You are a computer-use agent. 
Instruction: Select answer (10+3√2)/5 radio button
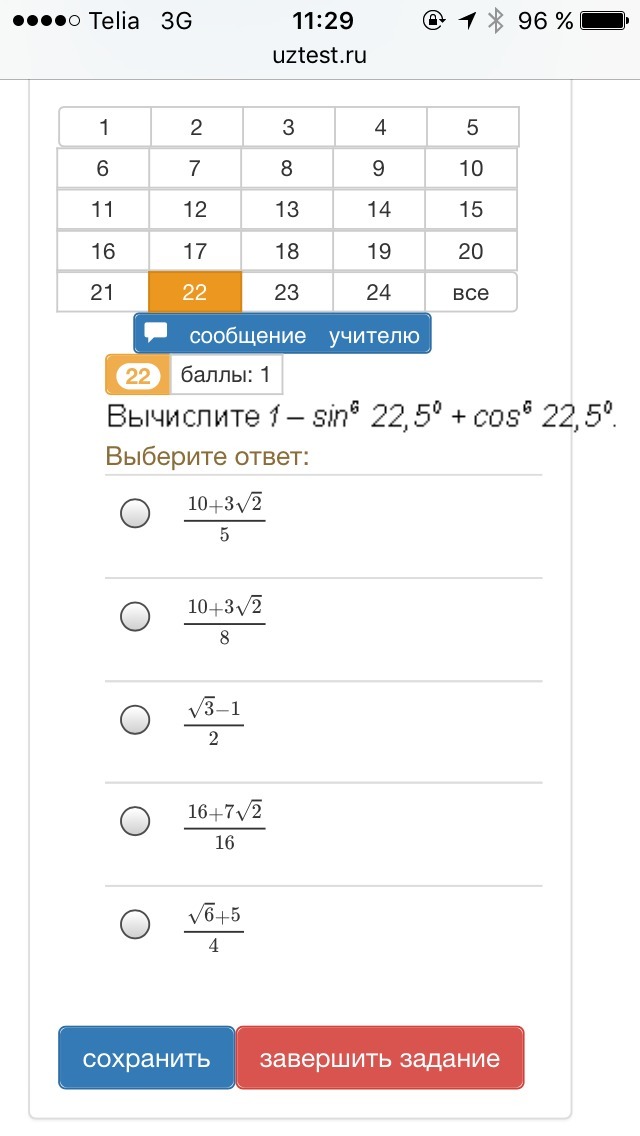pos(135,513)
